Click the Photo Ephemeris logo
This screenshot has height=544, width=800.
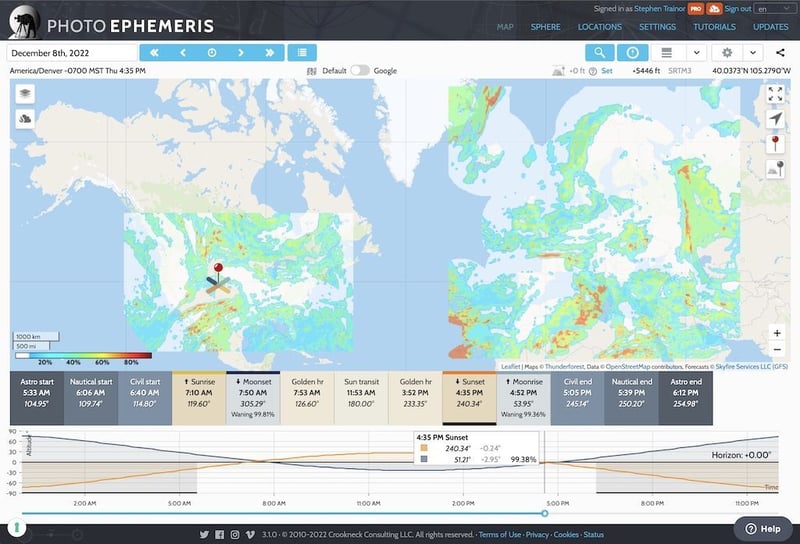(111, 22)
